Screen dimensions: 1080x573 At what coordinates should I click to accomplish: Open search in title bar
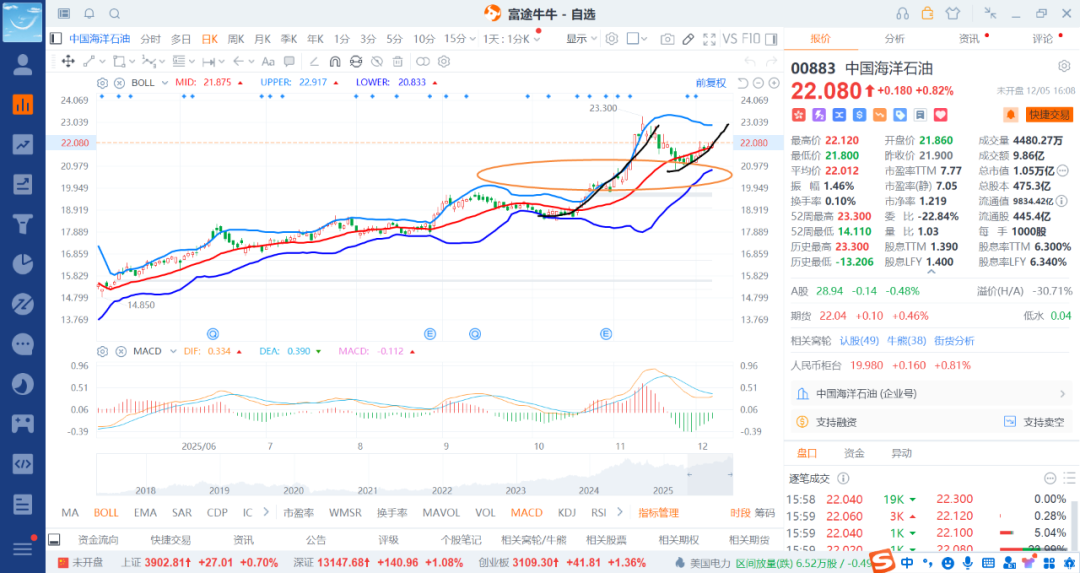(x=115, y=14)
